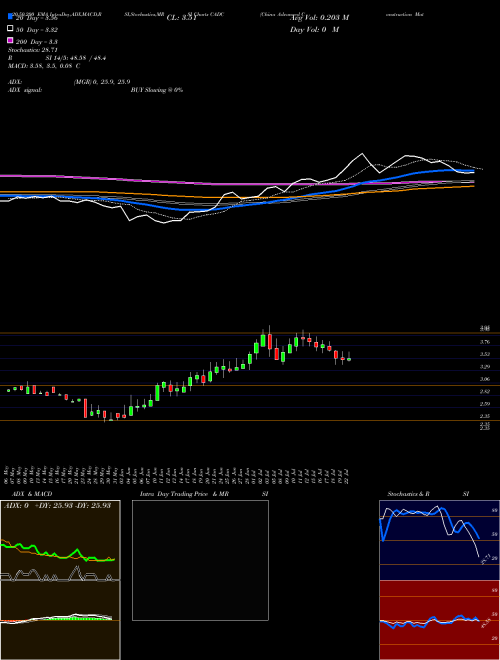Click the 'BUY Slowing @ 0%' signal text
500x660 pixels.
(x=157, y=90)
